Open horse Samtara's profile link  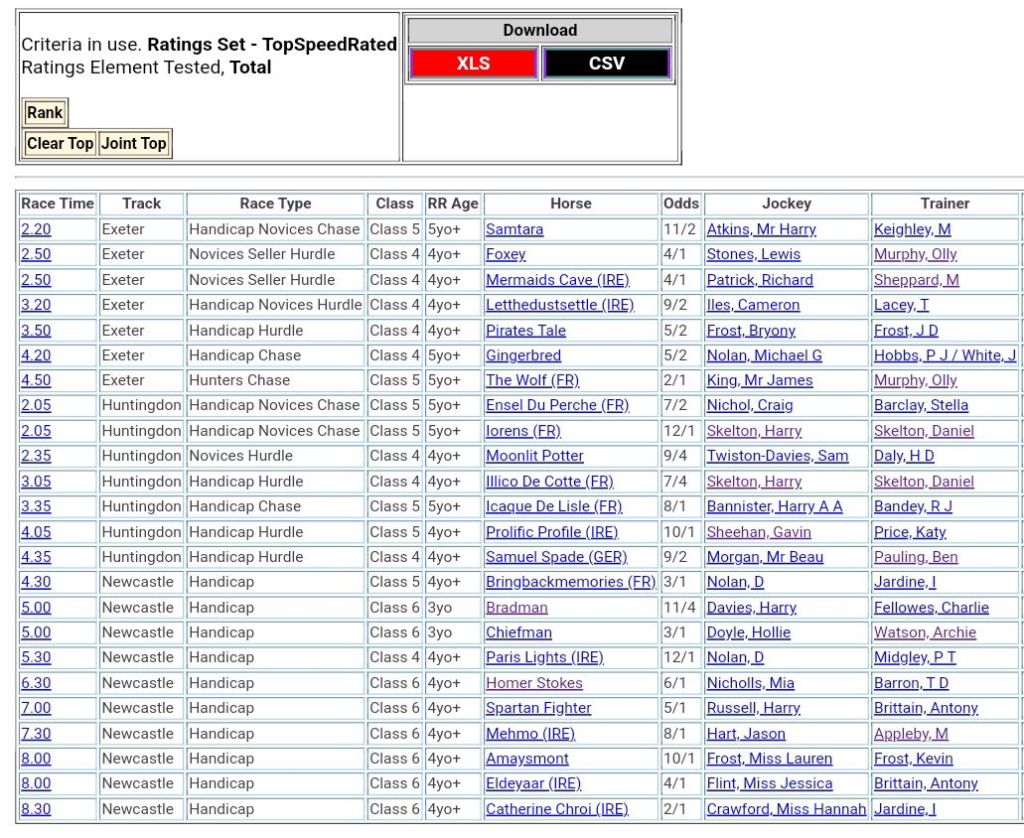point(514,229)
